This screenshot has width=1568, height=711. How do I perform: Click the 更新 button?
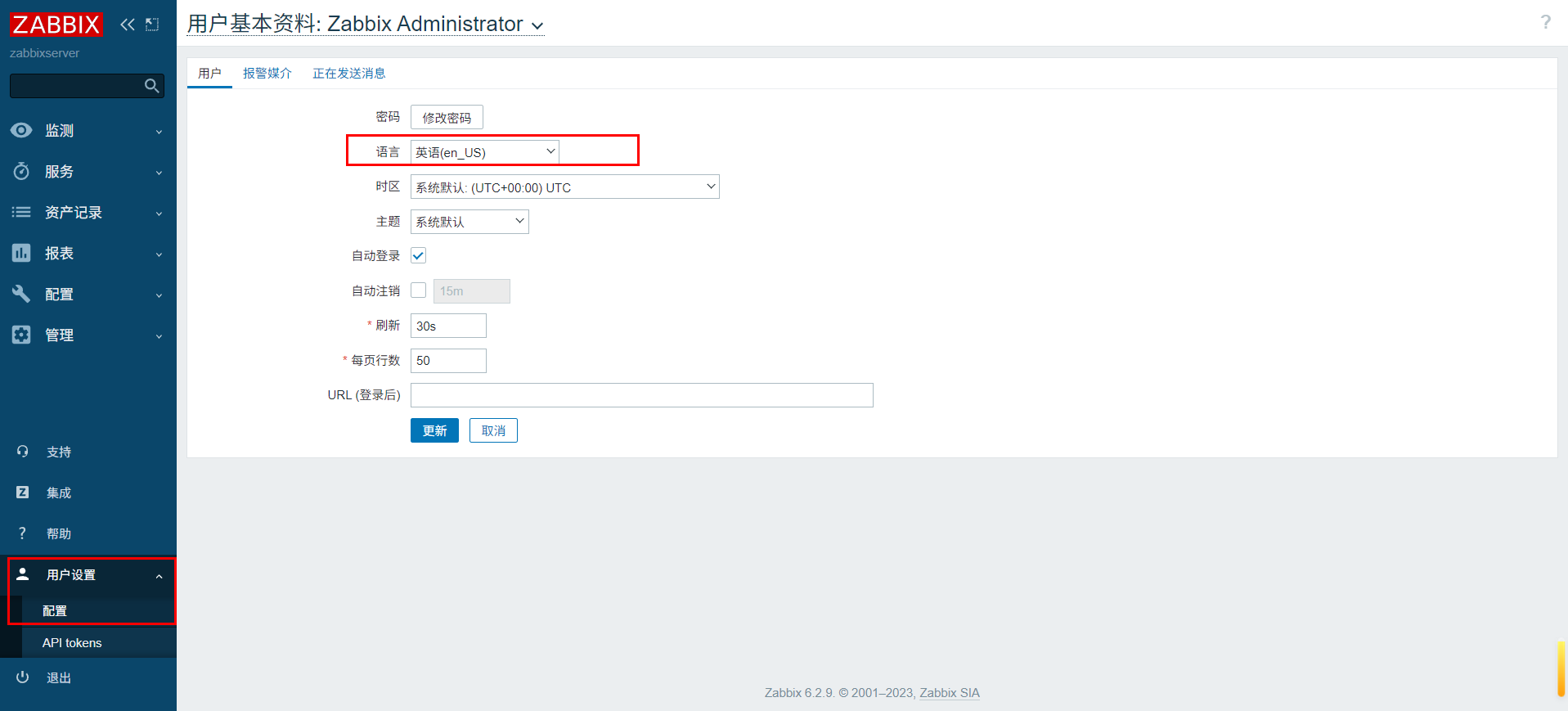coord(434,430)
